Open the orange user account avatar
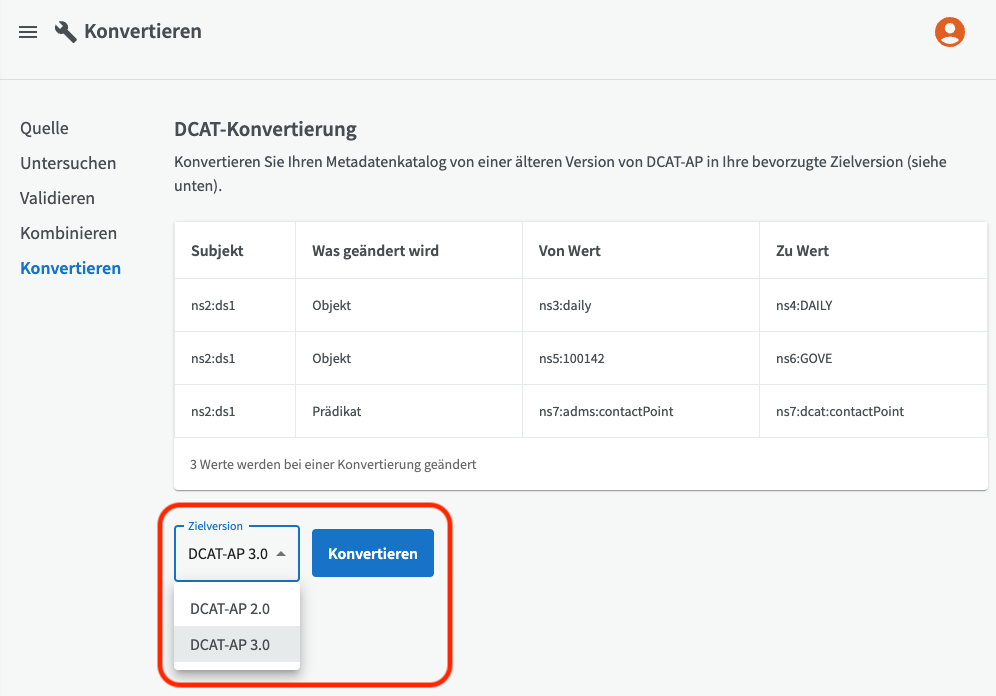Image resolution: width=996 pixels, height=696 pixels. [949, 32]
